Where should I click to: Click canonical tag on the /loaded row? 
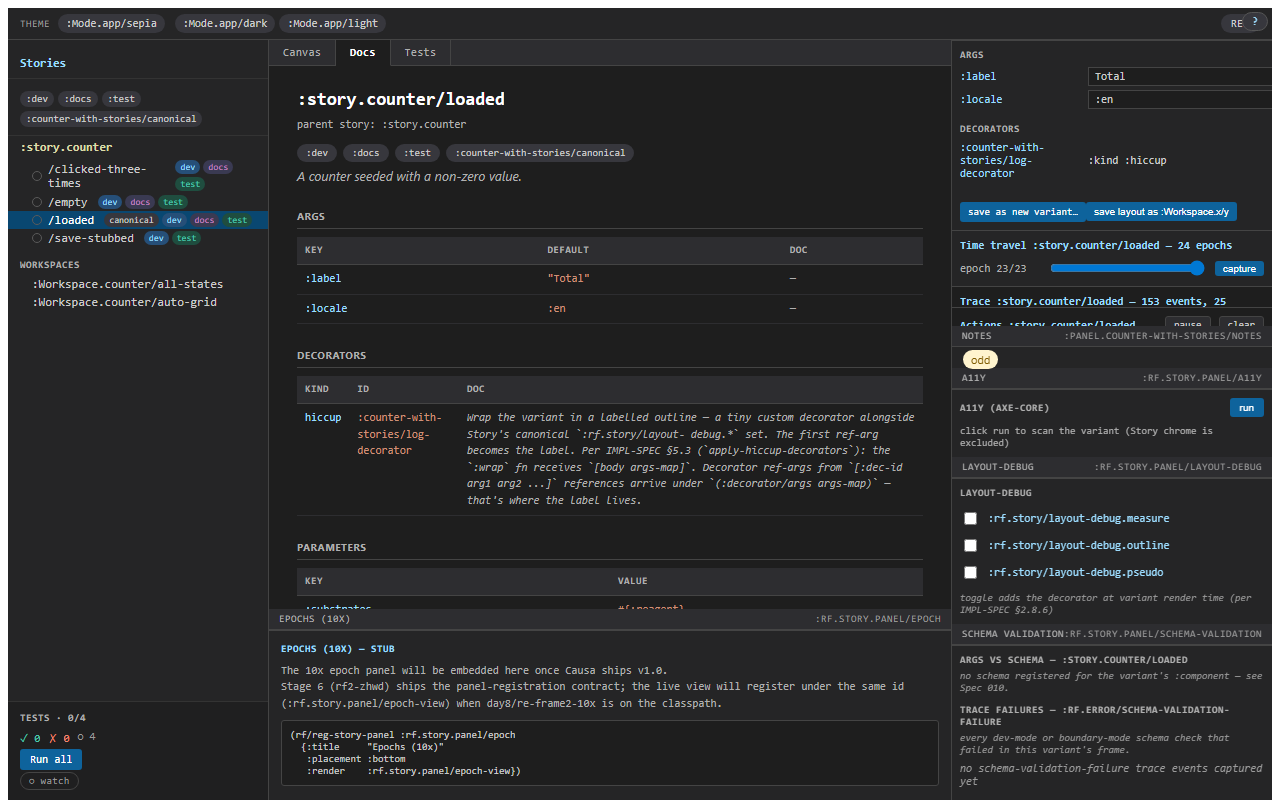coord(131,220)
